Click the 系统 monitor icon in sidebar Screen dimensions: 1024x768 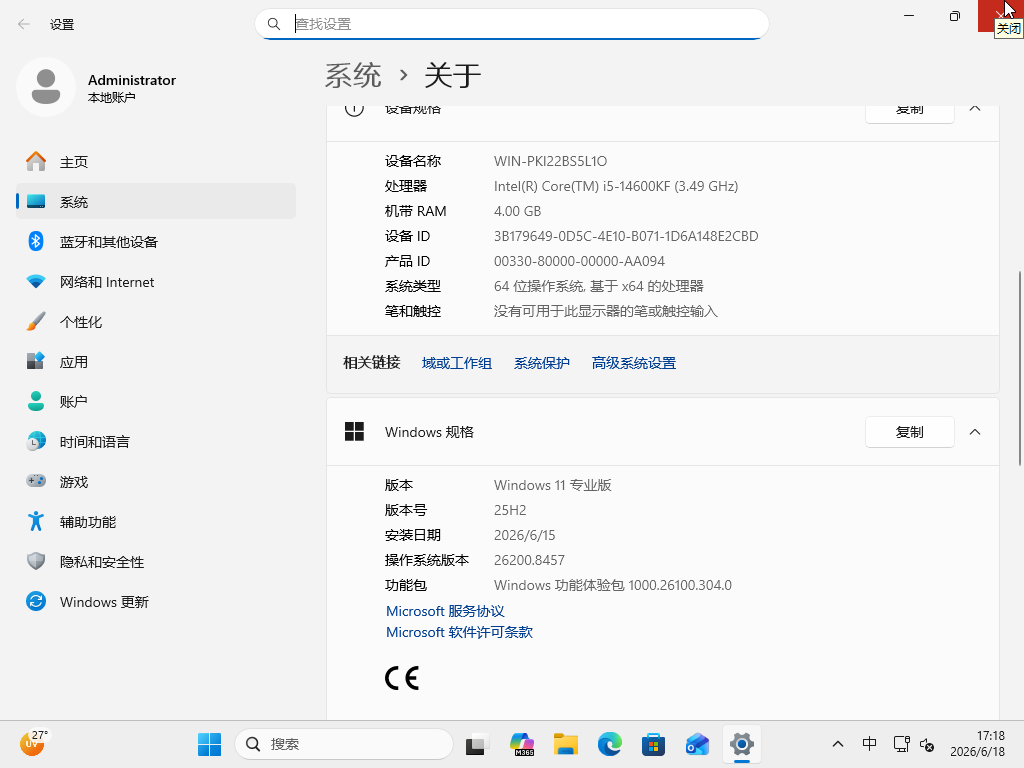coord(36,201)
